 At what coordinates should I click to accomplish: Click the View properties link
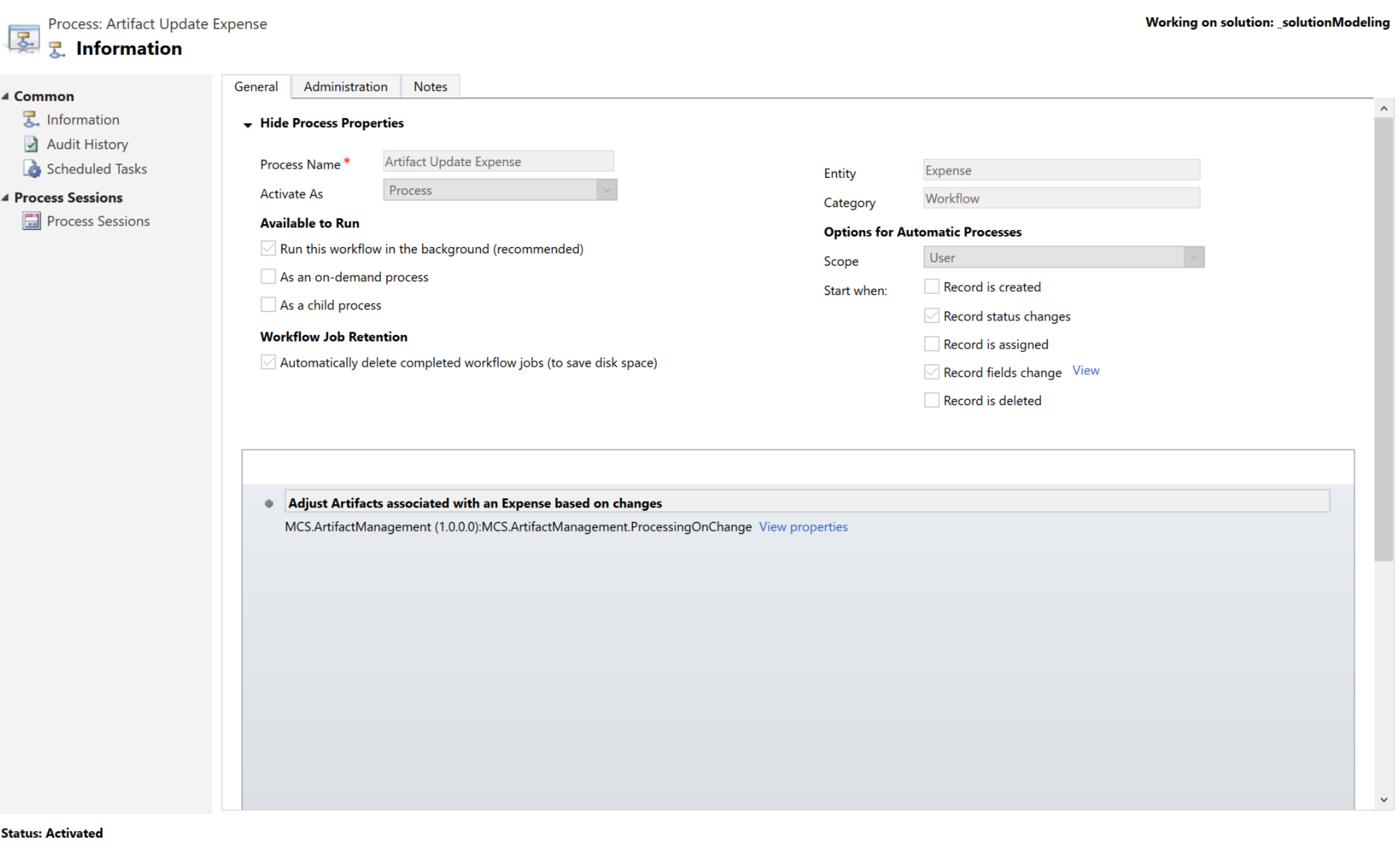[803, 527]
